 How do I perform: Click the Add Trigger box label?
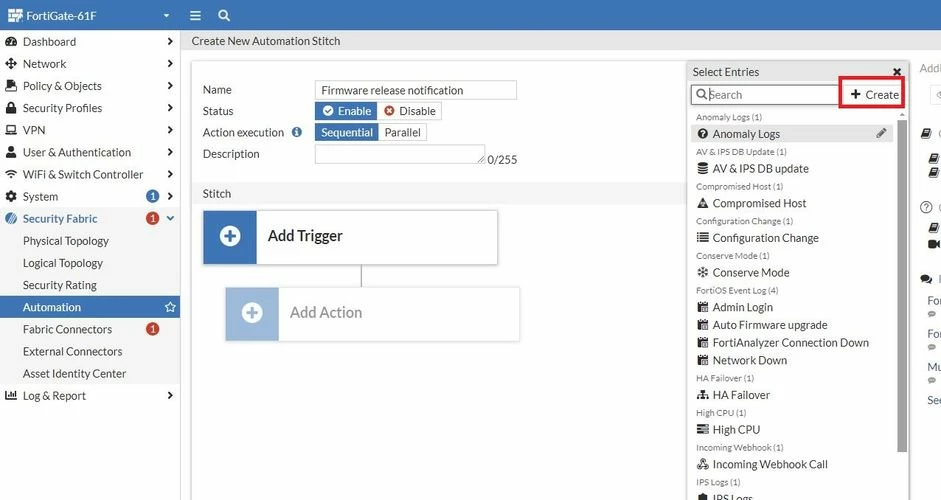305,236
